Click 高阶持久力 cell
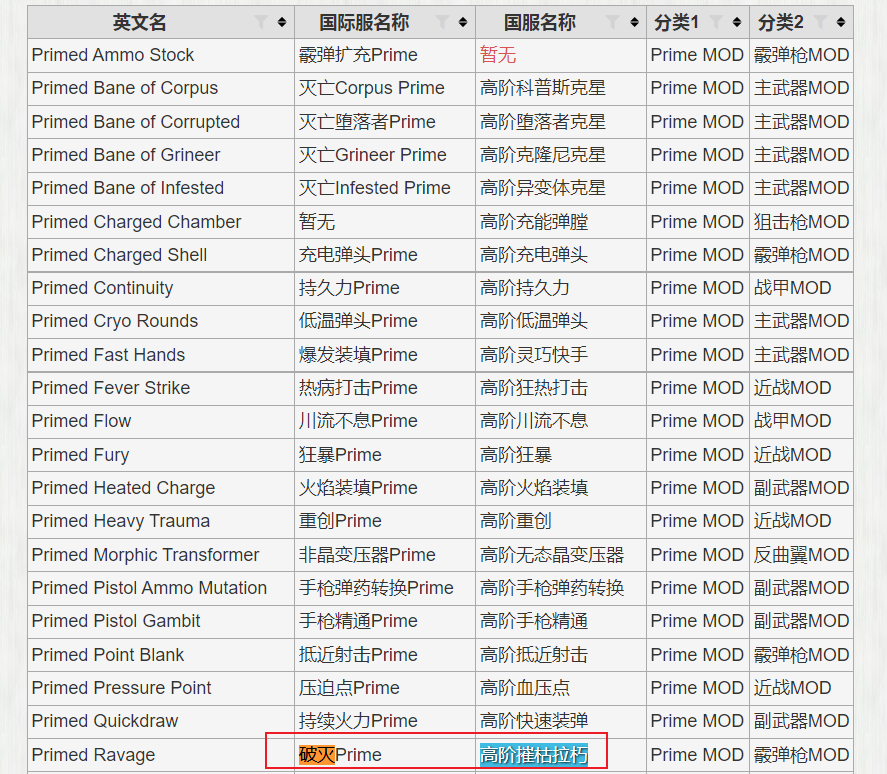 click(x=561, y=288)
